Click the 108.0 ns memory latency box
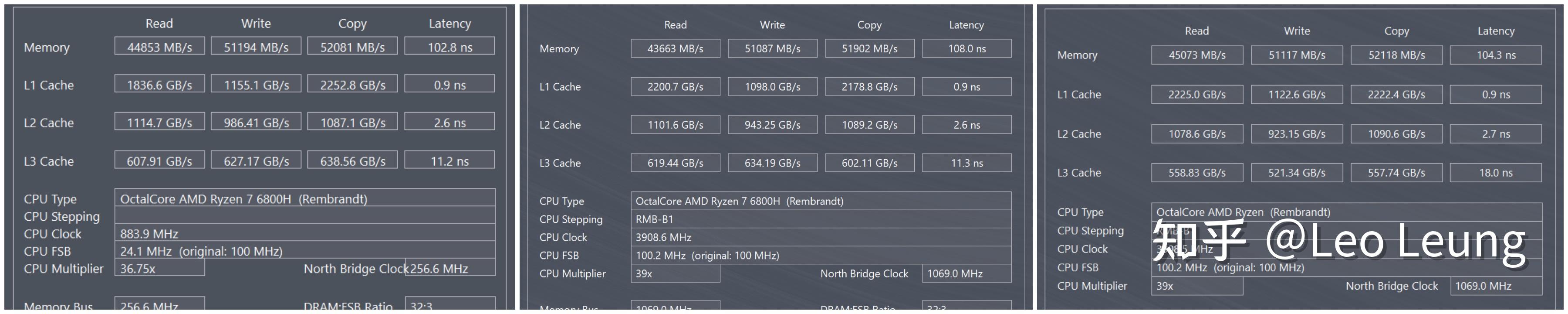 (x=966, y=49)
